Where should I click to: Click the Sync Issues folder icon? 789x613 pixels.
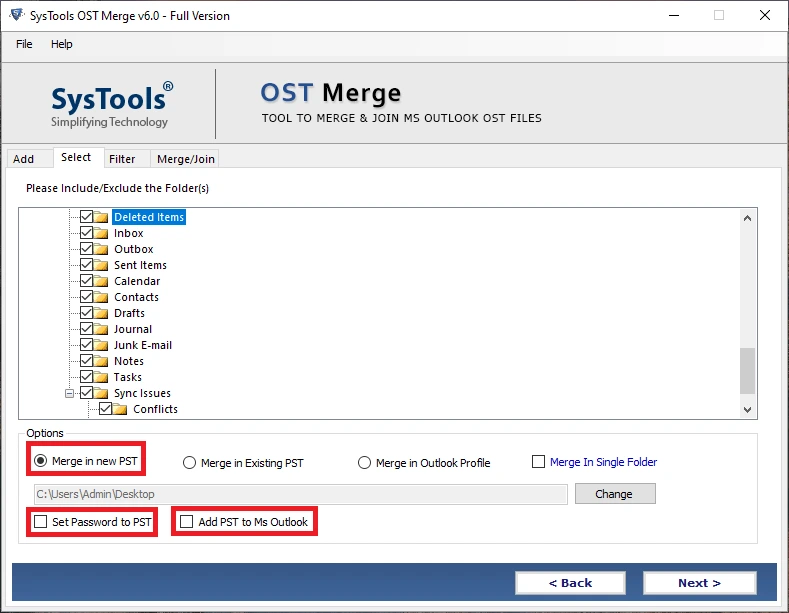[x=101, y=394]
